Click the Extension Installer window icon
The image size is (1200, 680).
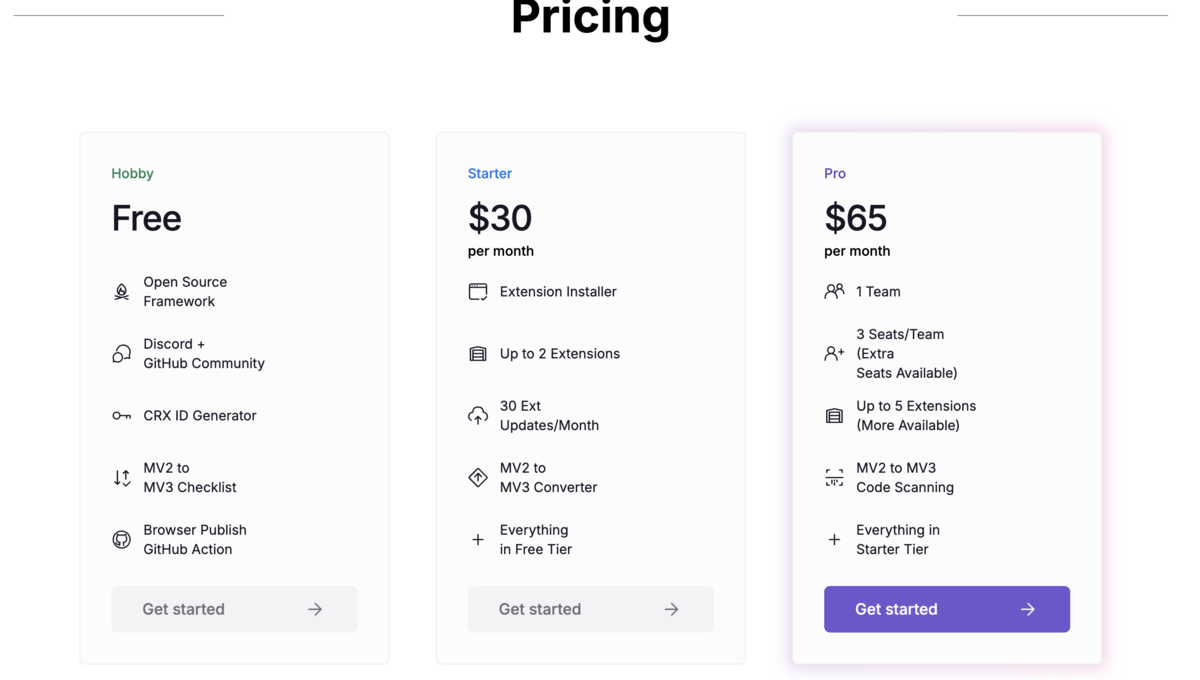tap(478, 292)
